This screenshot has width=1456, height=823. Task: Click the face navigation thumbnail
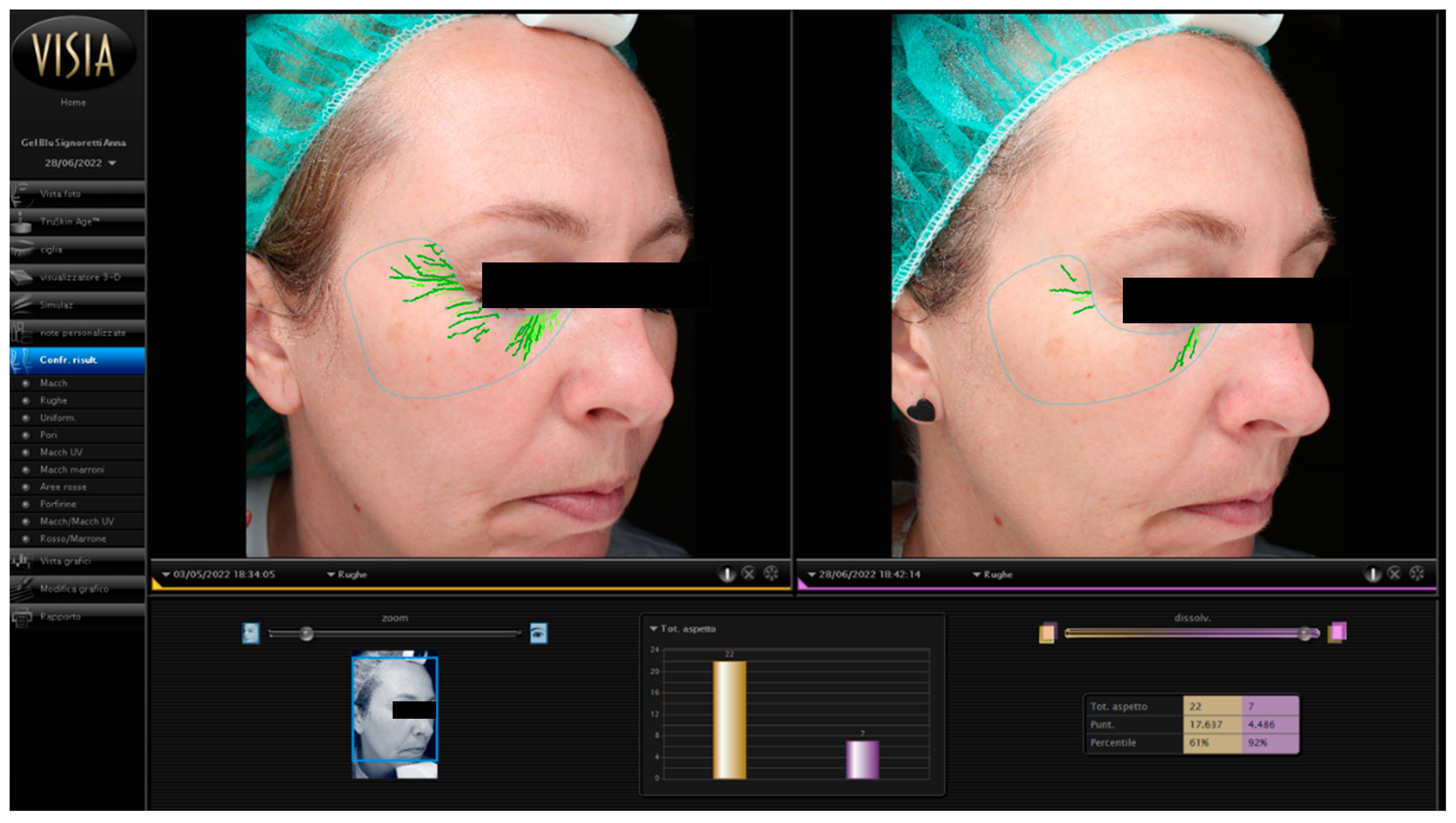[395, 714]
